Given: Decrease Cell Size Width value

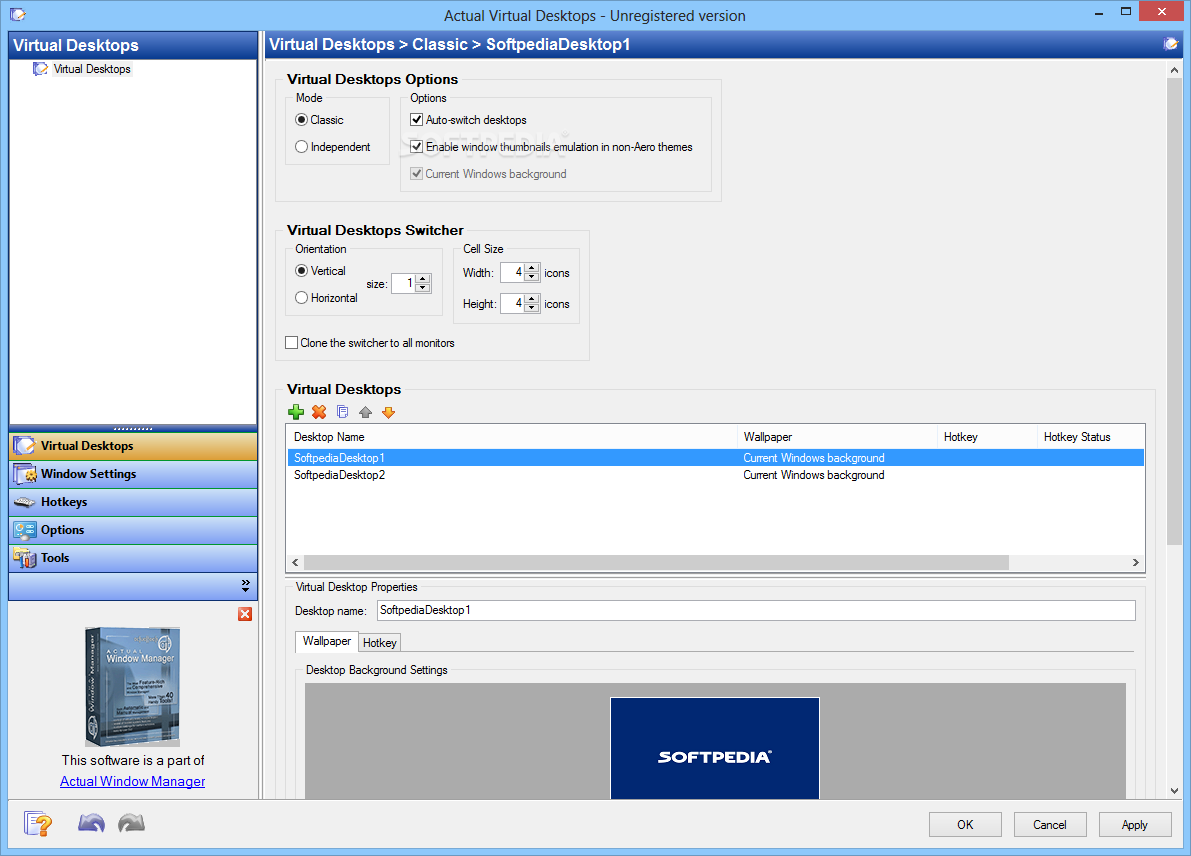Looking at the screenshot, I should pos(532,276).
